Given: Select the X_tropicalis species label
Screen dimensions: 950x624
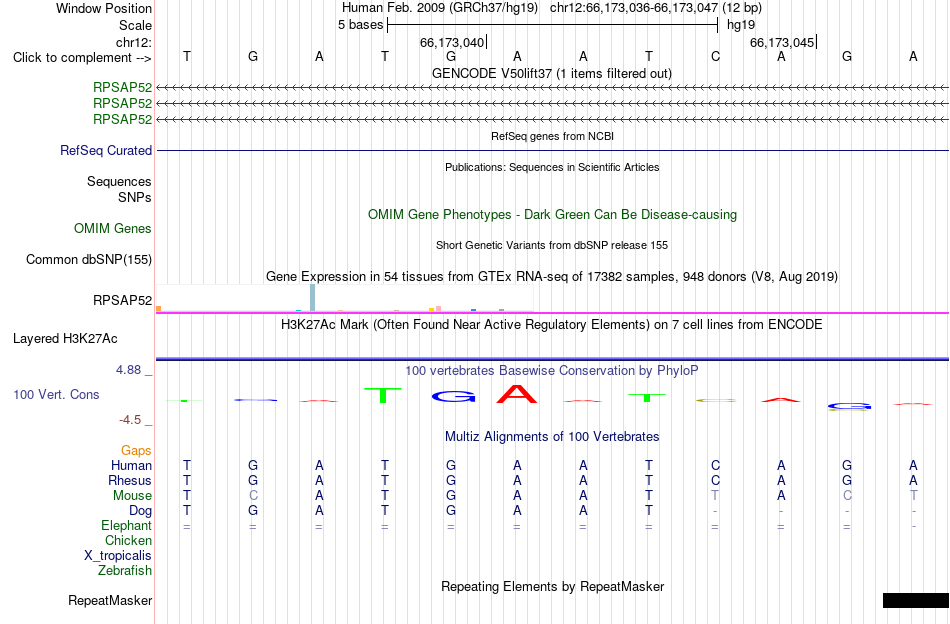Looking at the screenshot, I should tap(118, 556).
